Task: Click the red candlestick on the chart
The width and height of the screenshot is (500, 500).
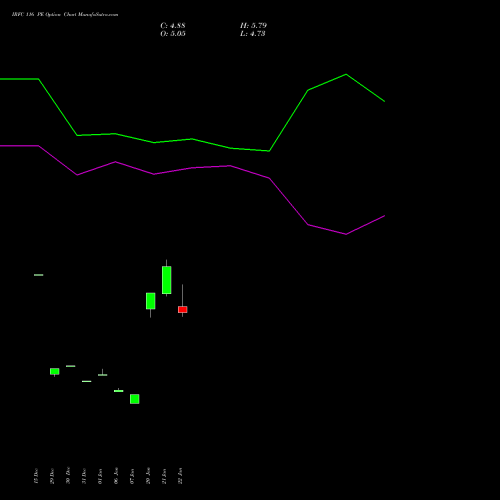Action: coord(182,309)
